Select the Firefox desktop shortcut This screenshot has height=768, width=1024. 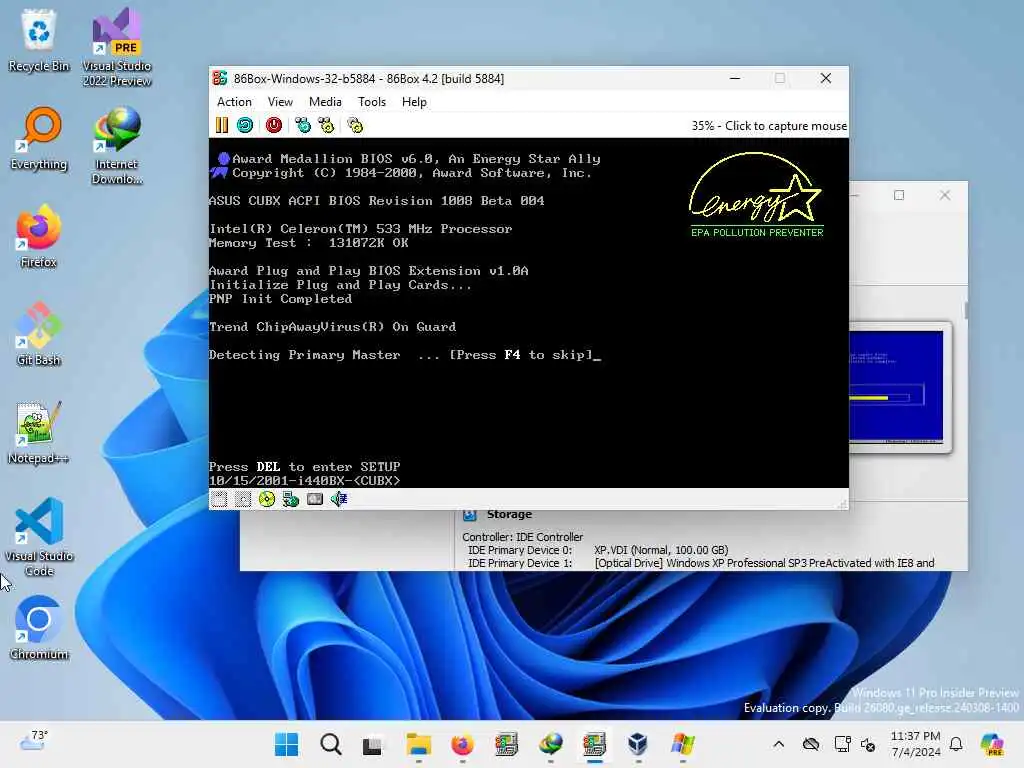point(39,236)
